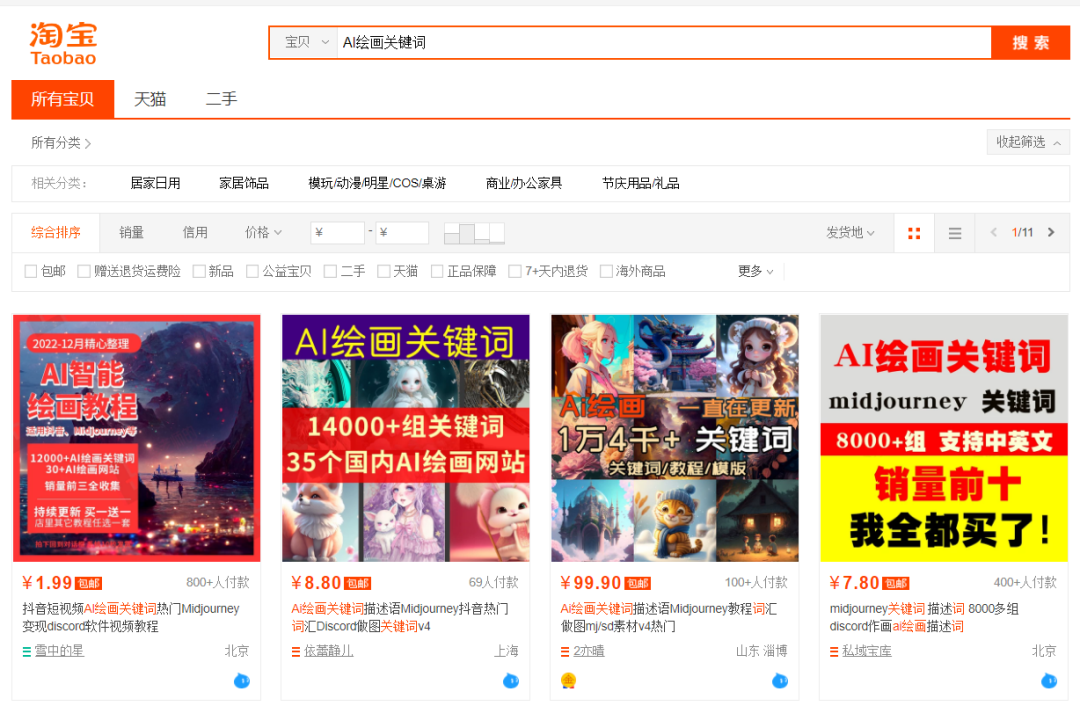The height and width of the screenshot is (706, 1080).
Task: Sort by 综合排序
Action: coord(56,233)
